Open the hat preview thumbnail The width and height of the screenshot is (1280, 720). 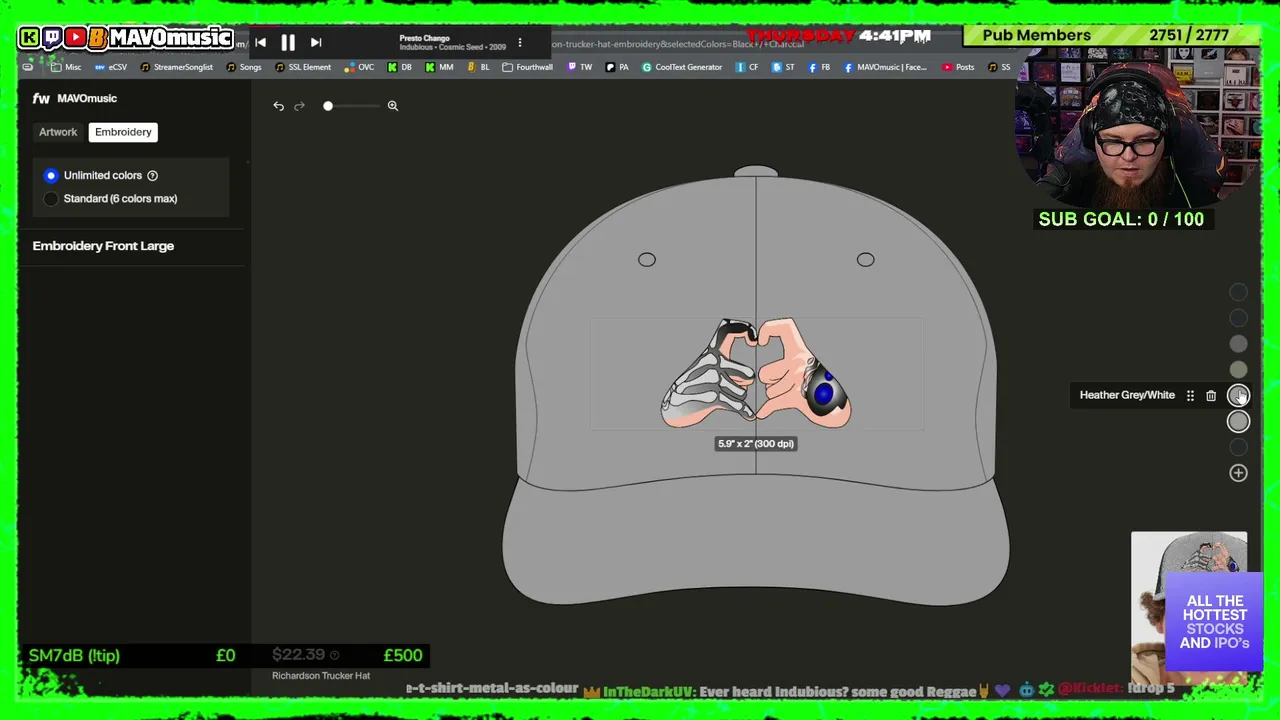click(1189, 607)
